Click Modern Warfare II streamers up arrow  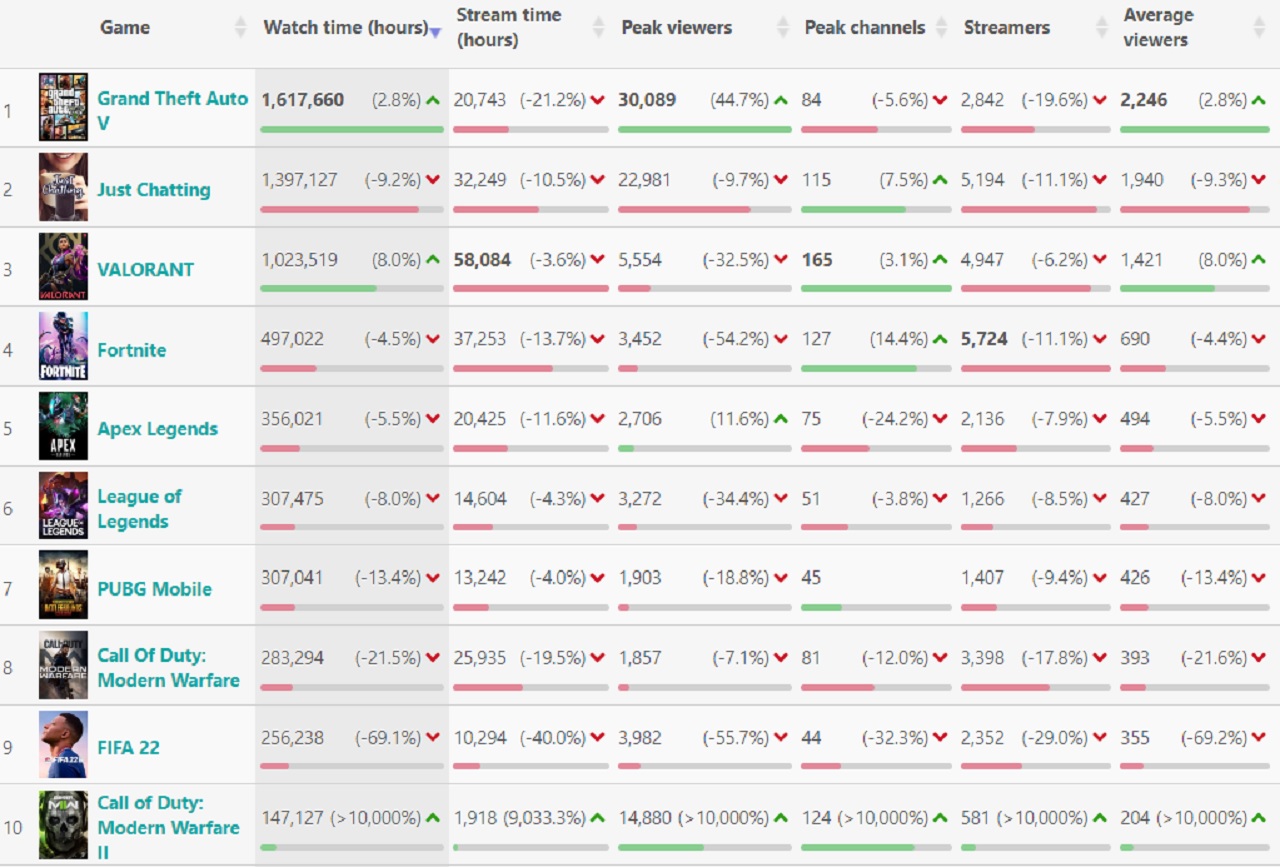[1100, 817]
